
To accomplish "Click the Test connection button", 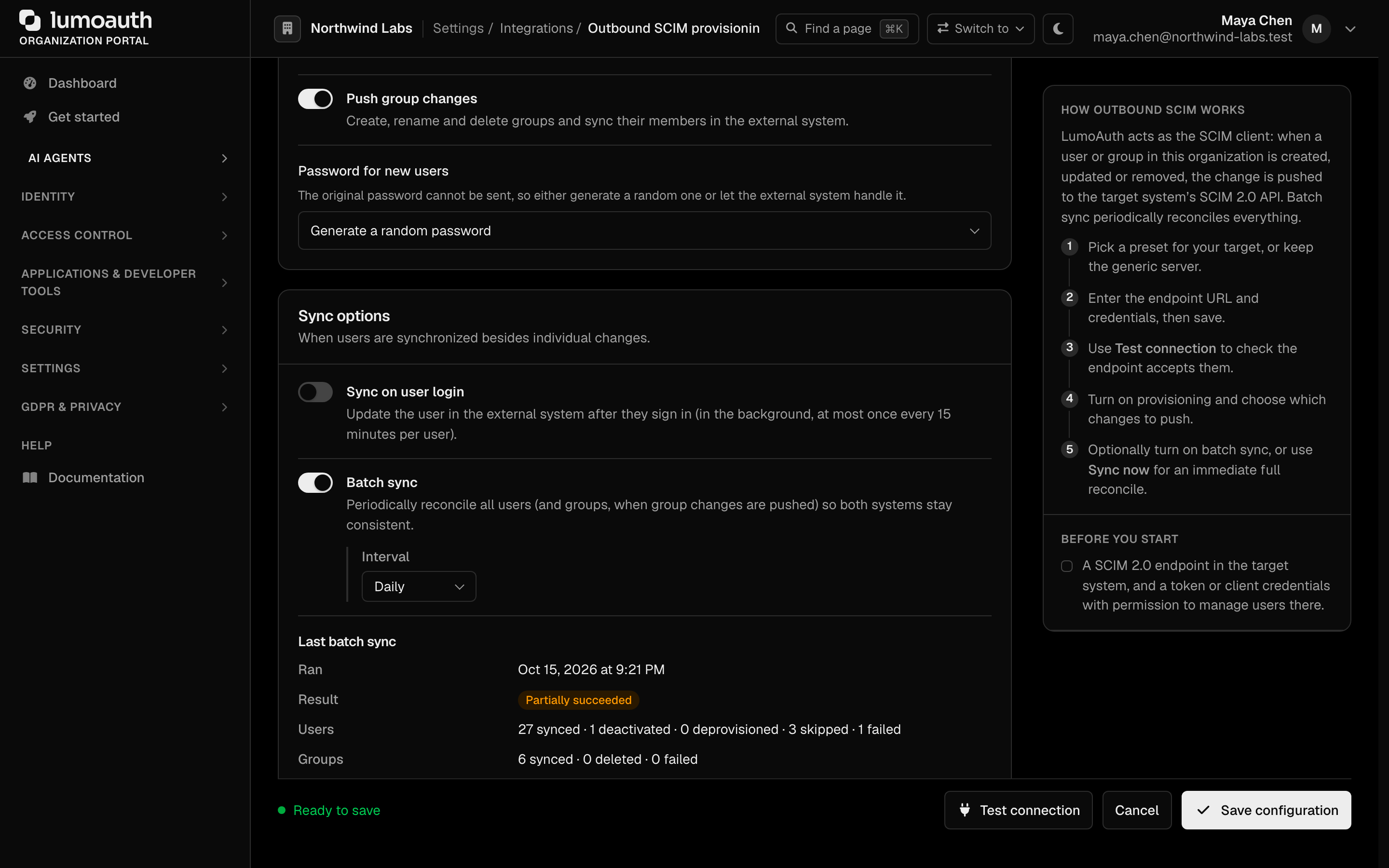I will point(1018,810).
